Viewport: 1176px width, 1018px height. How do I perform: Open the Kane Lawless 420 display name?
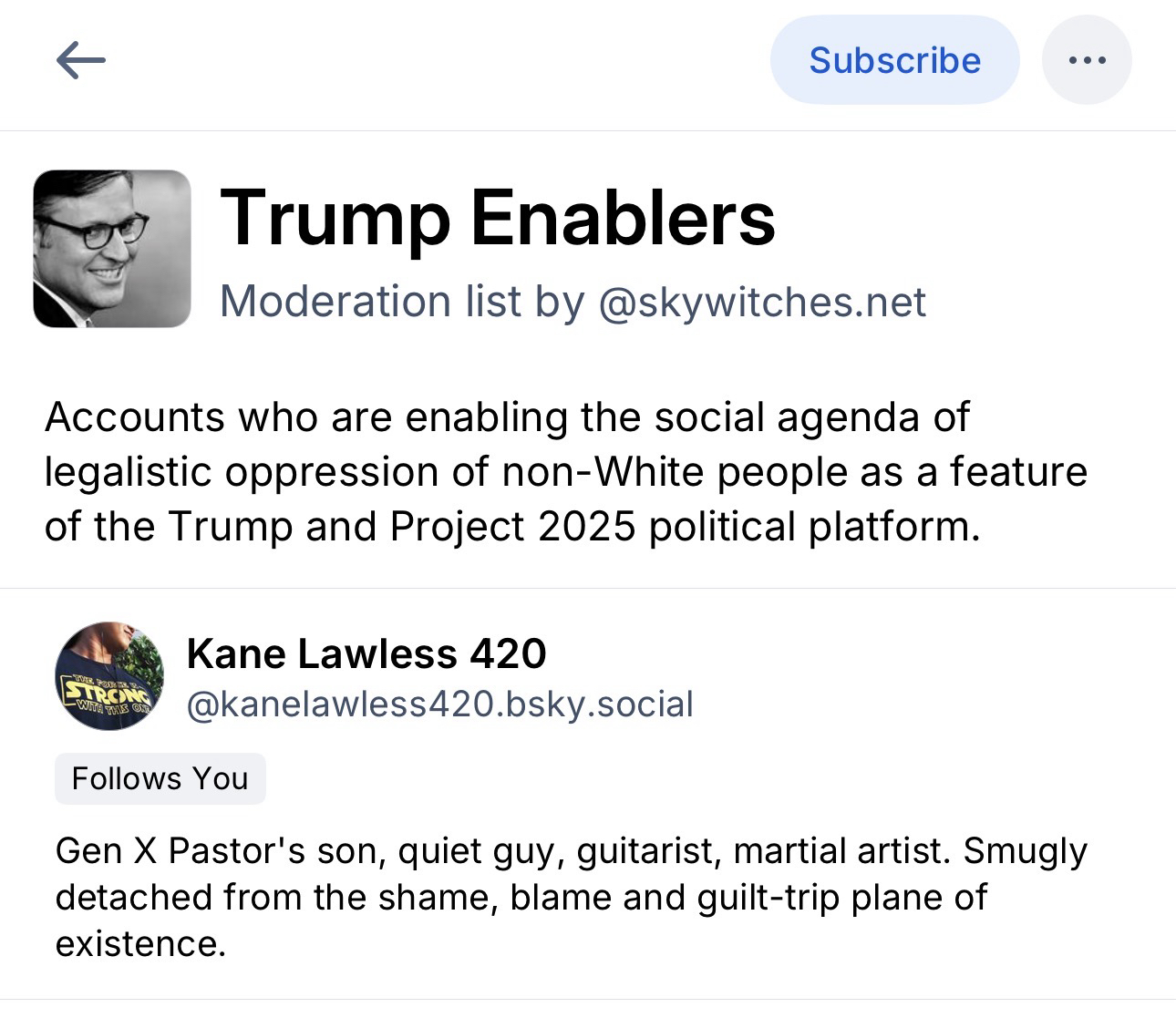366,653
